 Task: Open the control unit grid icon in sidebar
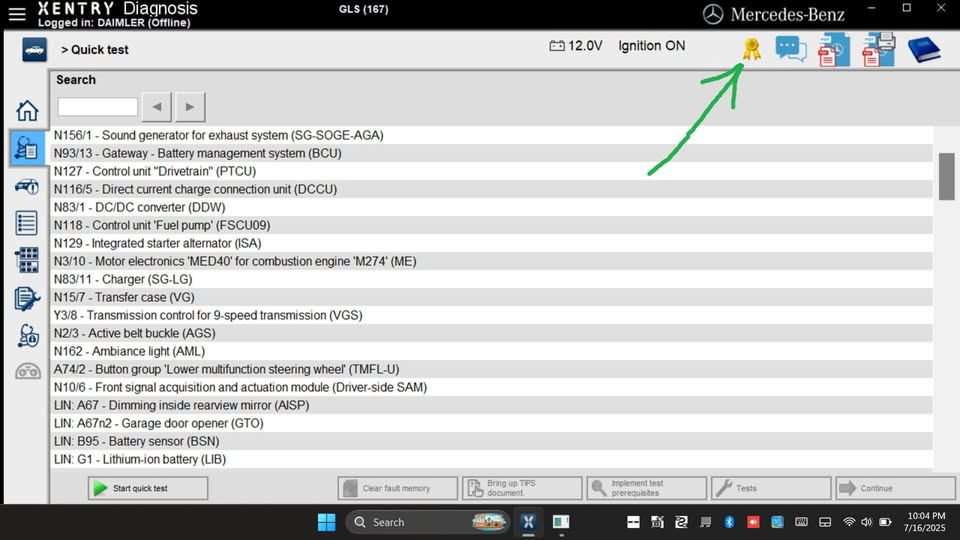pos(27,260)
